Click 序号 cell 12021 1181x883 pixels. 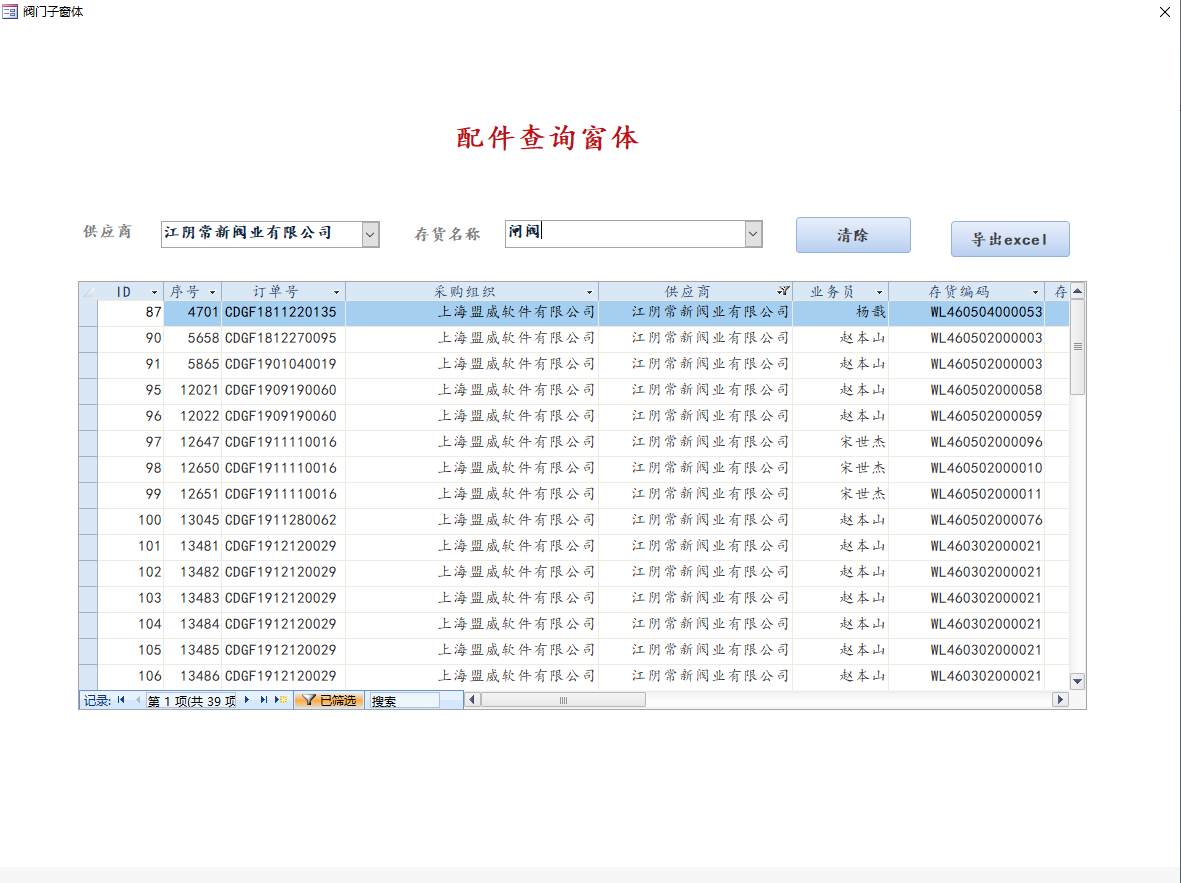pos(193,390)
